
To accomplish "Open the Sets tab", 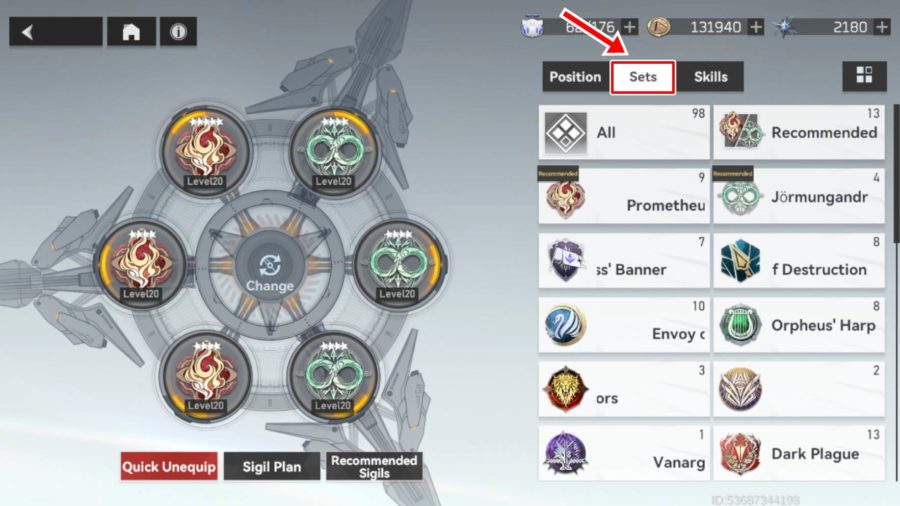I will 643,77.
